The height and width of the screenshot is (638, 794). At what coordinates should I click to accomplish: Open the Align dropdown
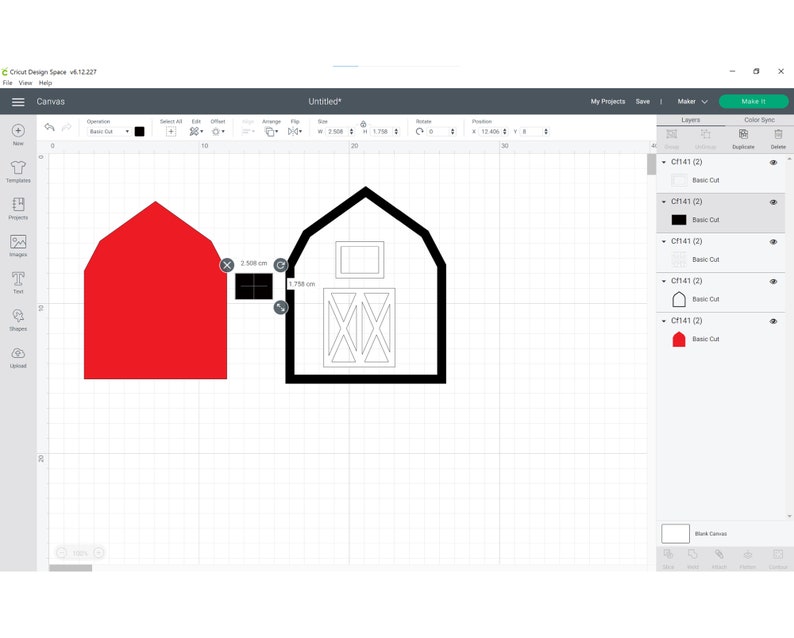[x=248, y=132]
